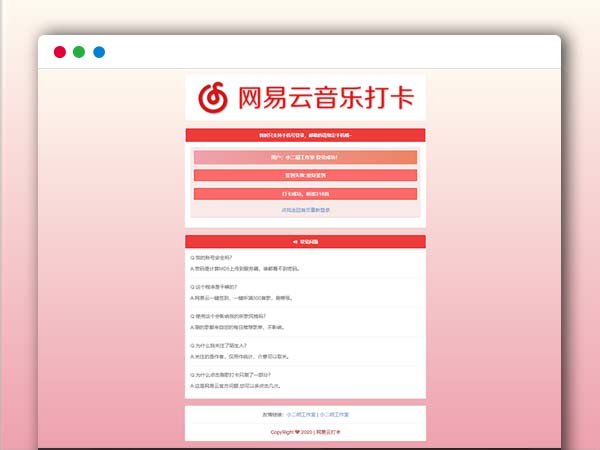This screenshot has height=450, width=600.
Task: Select the answer mentioning MD5 password upload
Action: coord(245,269)
